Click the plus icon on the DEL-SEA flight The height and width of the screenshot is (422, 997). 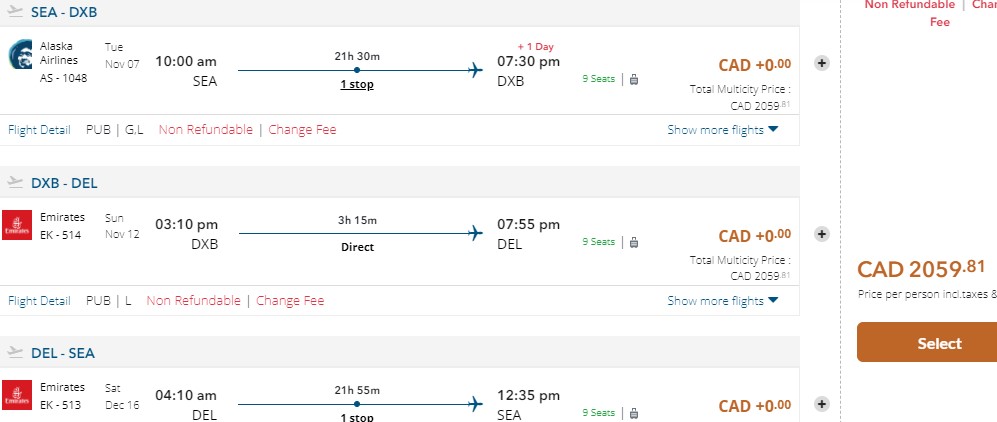(822, 404)
